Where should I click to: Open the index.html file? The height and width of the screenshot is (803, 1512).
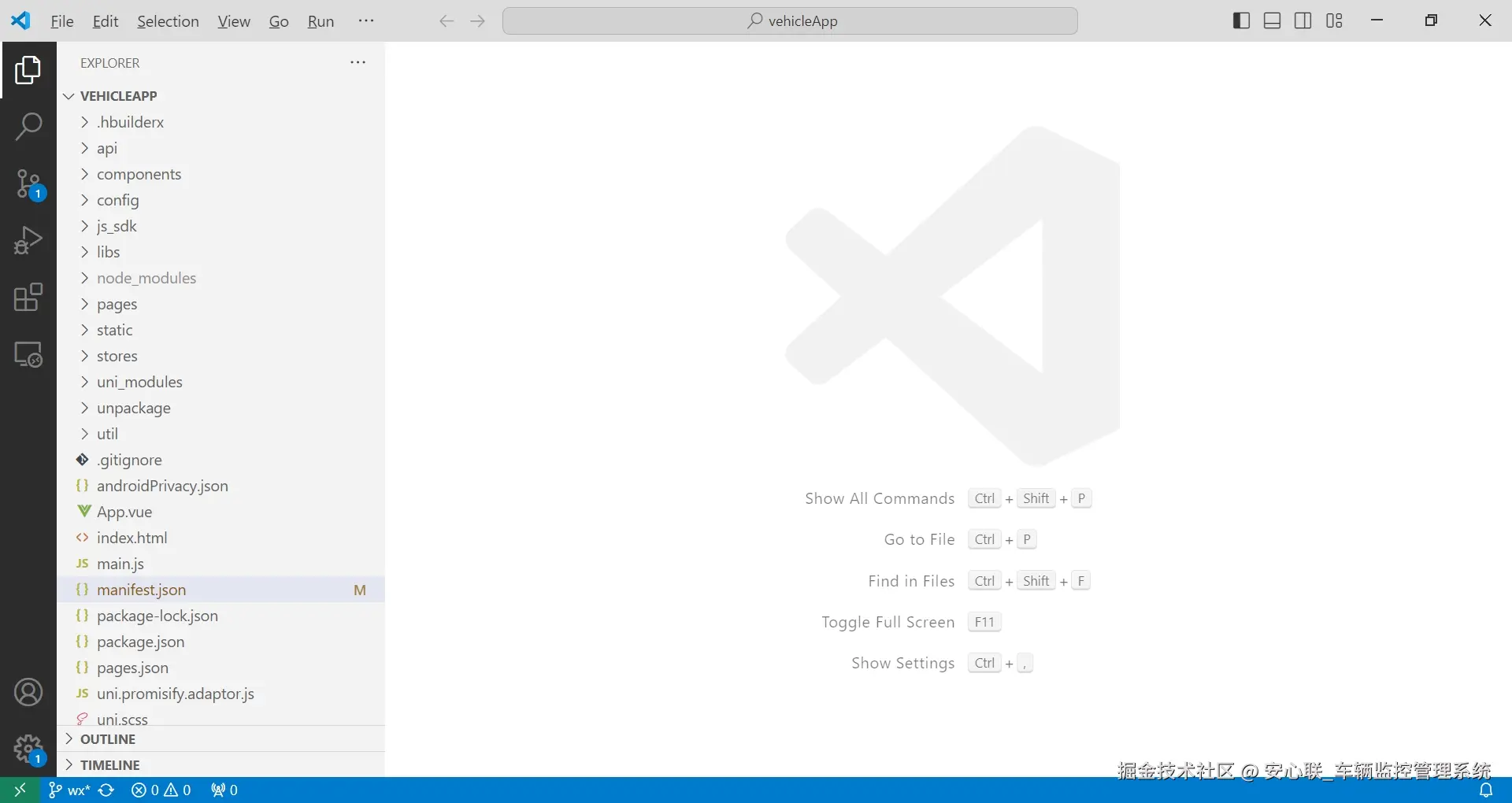220,538
